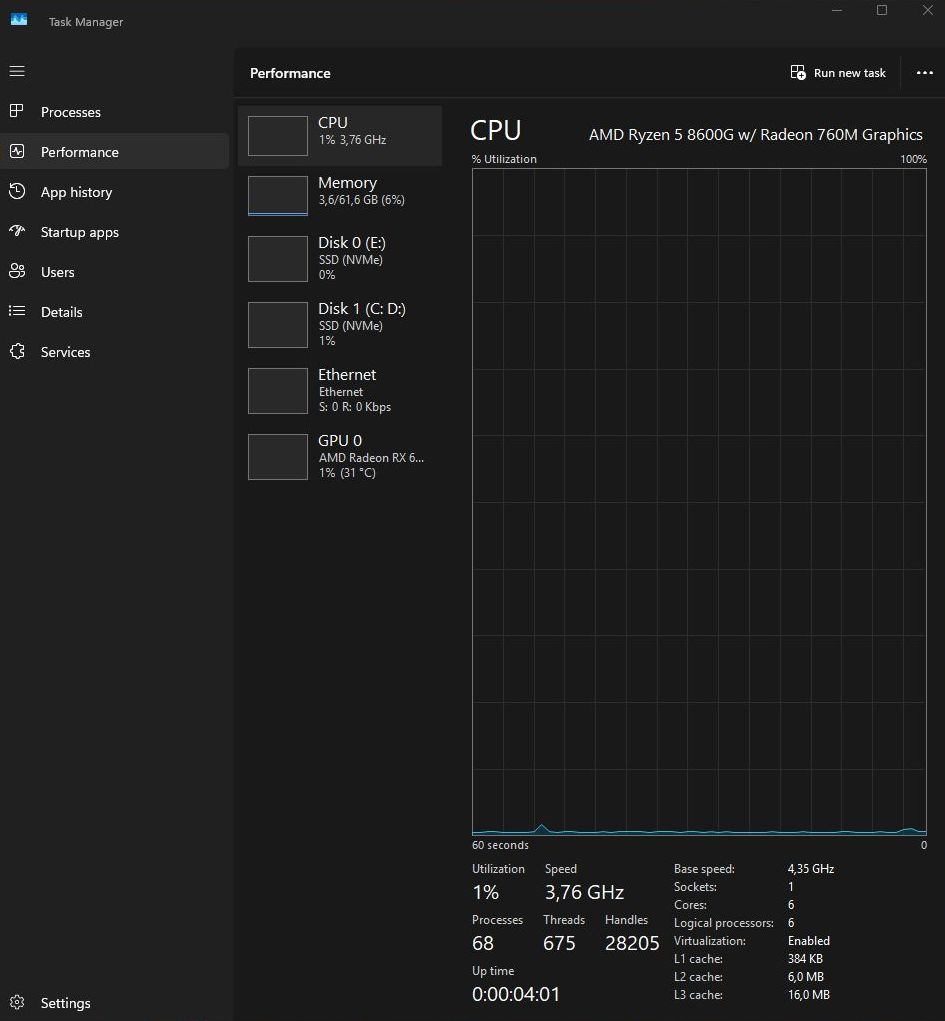Show GPU 0 AMD Radeon graph
The width and height of the screenshot is (945, 1021).
[278, 457]
